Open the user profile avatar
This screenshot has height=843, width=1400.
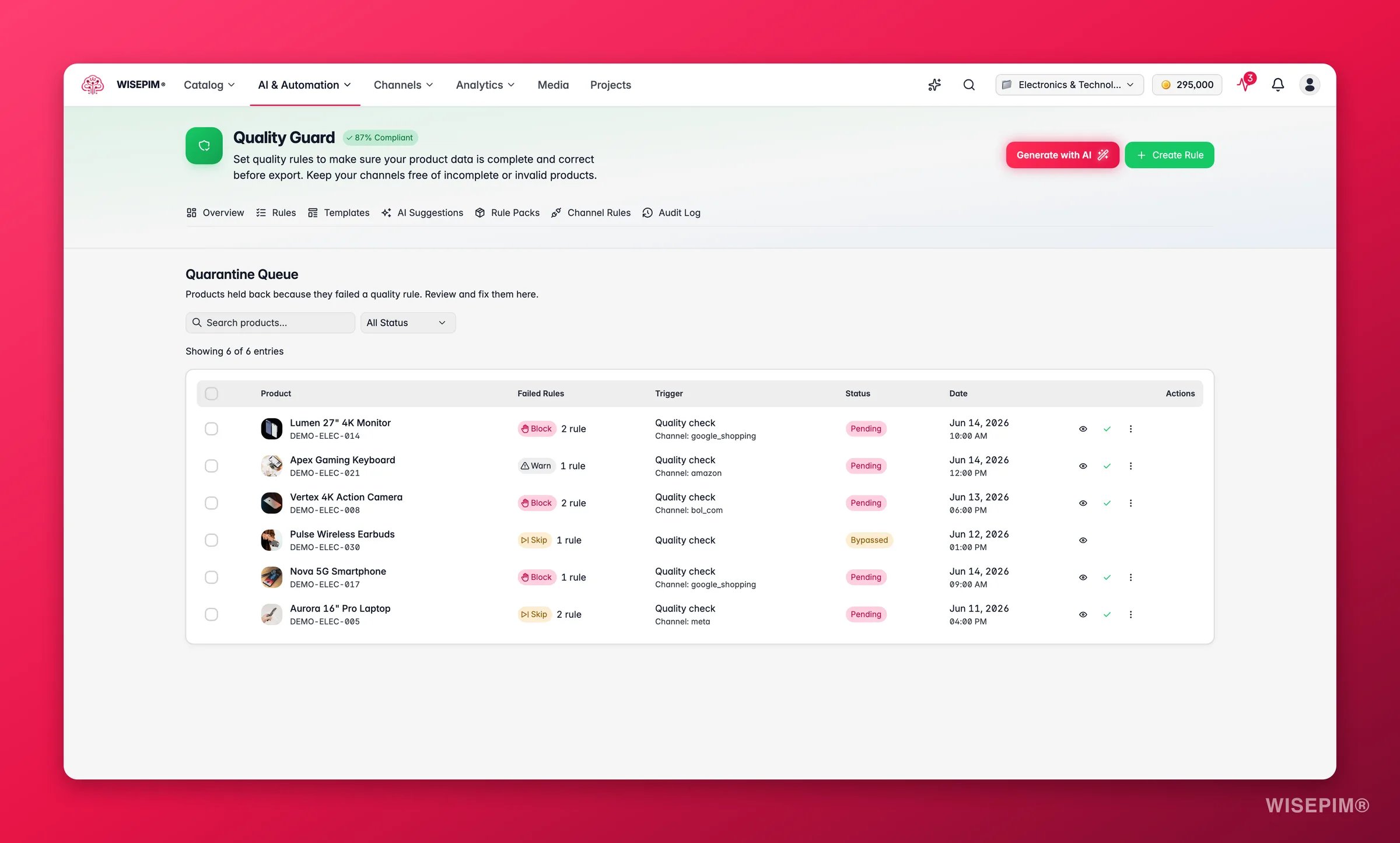coord(1310,85)
